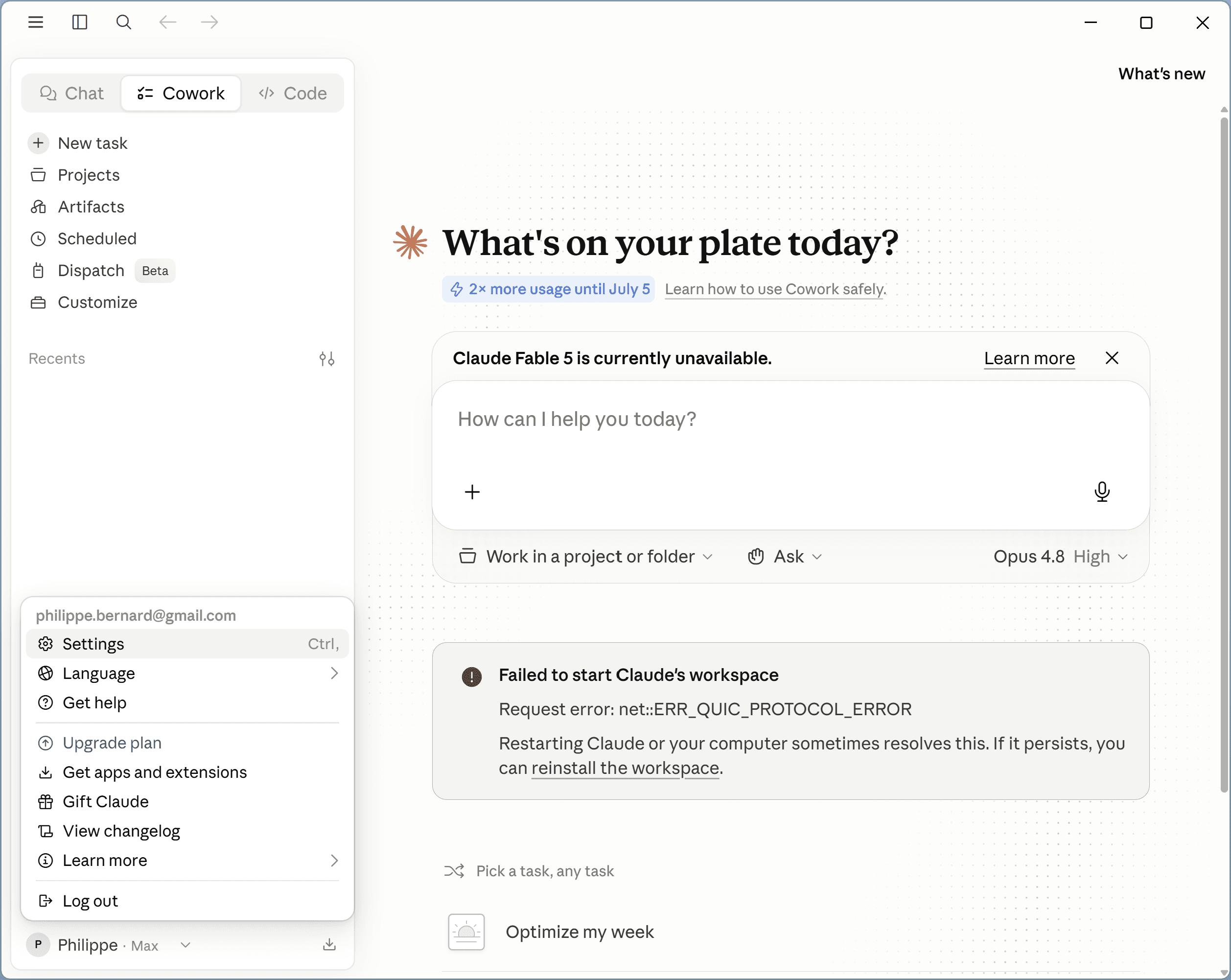Screen dimensions: 1231x980
Task: Choose Upgrade plan in the account menu
Action: click(x=187, y=743)
